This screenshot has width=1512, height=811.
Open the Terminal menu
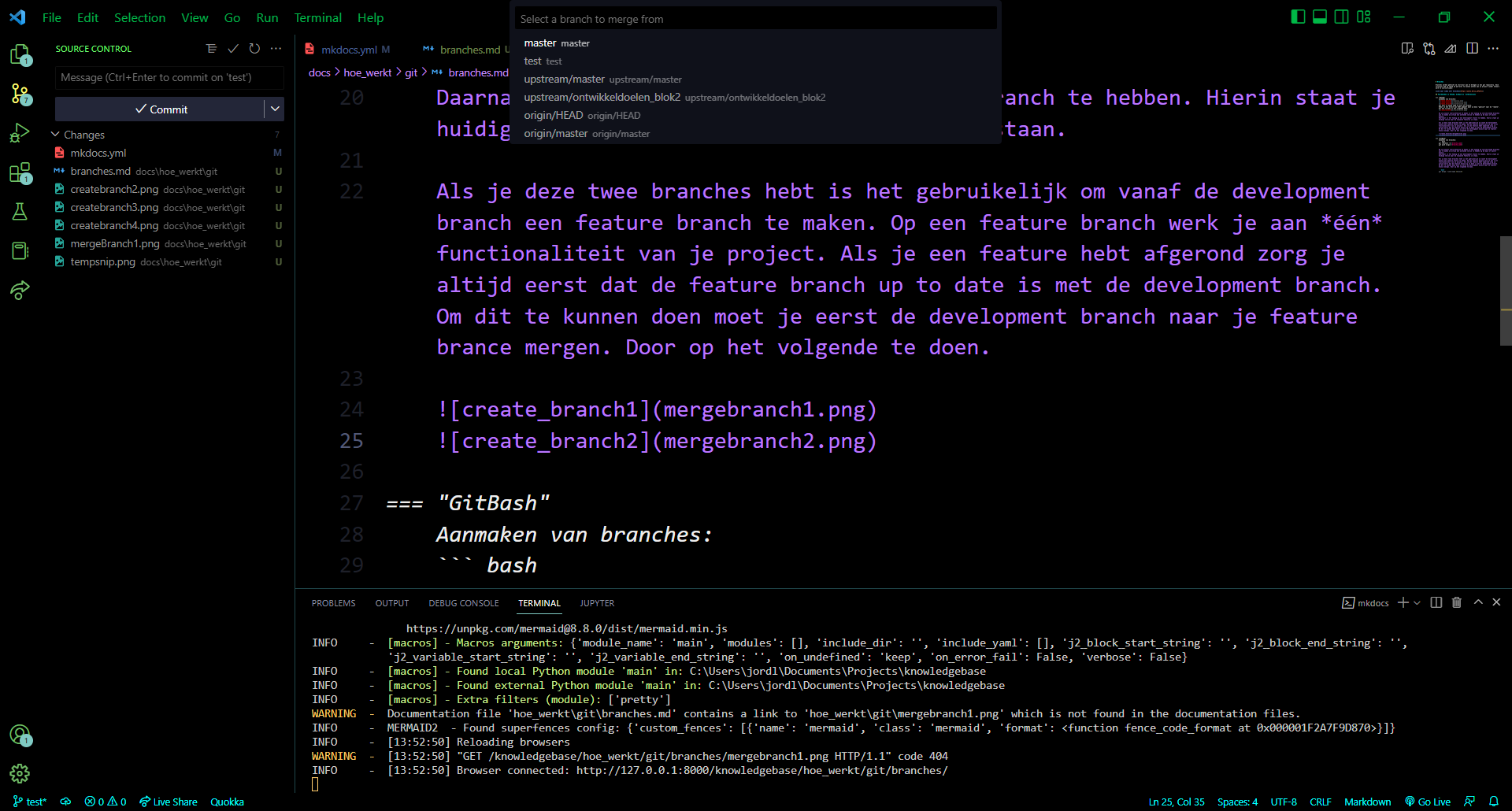(317, 17)
